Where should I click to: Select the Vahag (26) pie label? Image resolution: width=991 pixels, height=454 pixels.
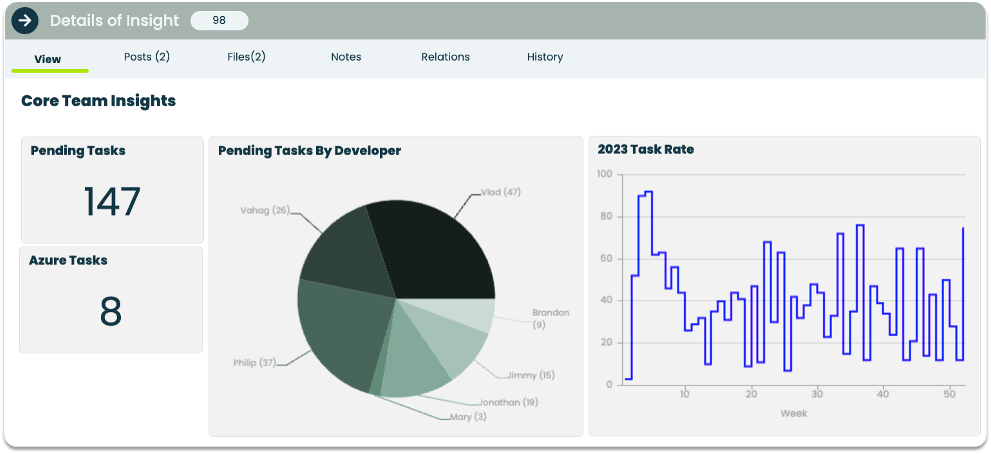click(x=265, y=210)
